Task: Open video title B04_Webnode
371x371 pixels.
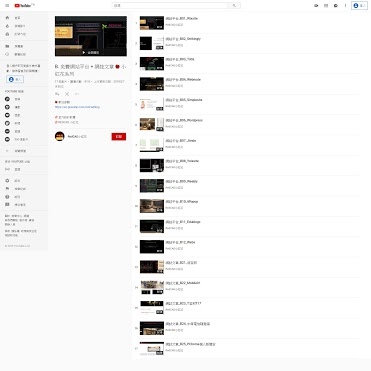Action: pos(183,80)
